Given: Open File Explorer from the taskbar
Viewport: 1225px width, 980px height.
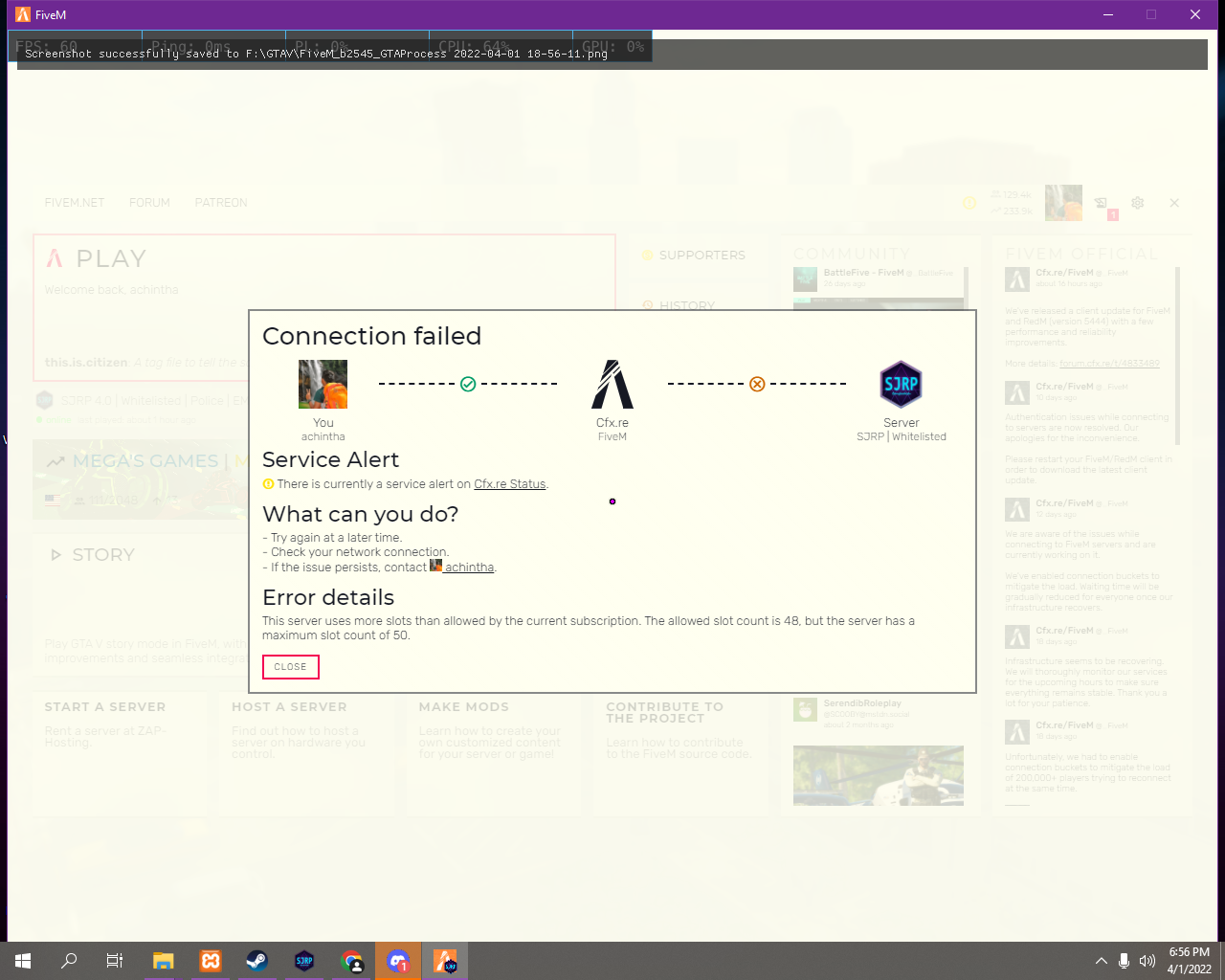Looking at the screenshot, I should (x=164, y=961).
